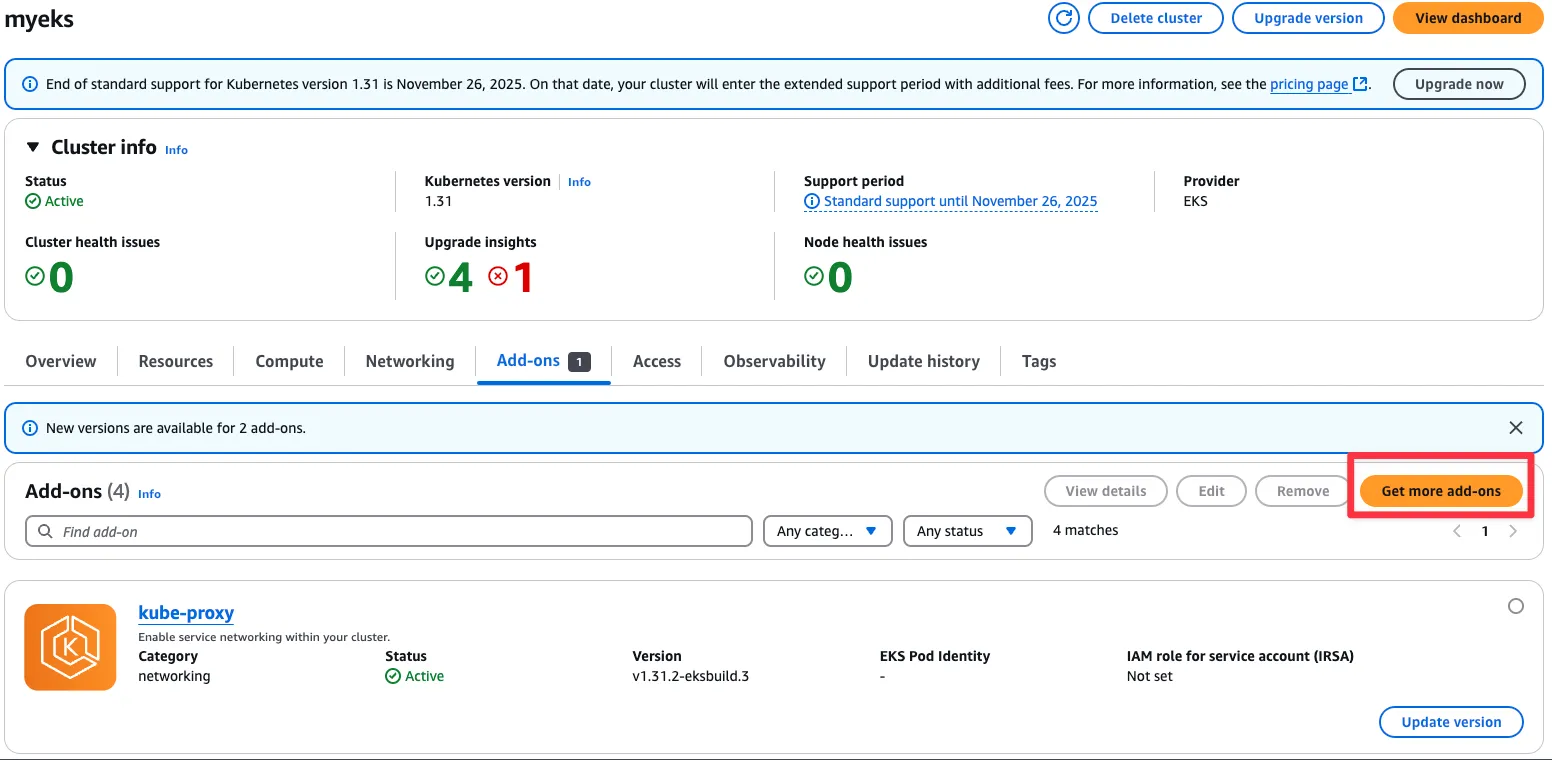Click the Delete cluster button
The image size is (1552, 760).
pos(1156,18)
